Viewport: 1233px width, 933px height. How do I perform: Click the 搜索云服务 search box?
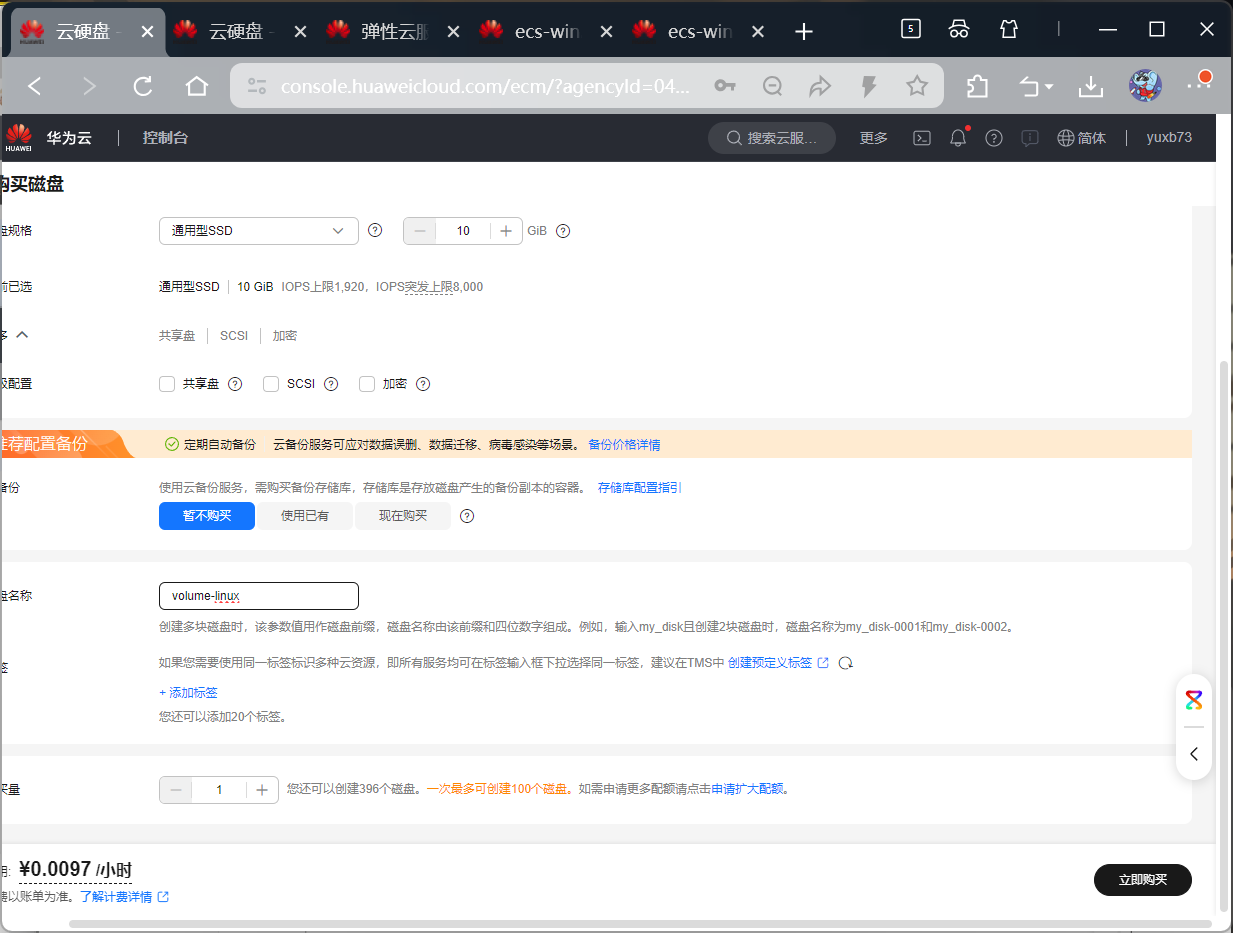[772, 138]
